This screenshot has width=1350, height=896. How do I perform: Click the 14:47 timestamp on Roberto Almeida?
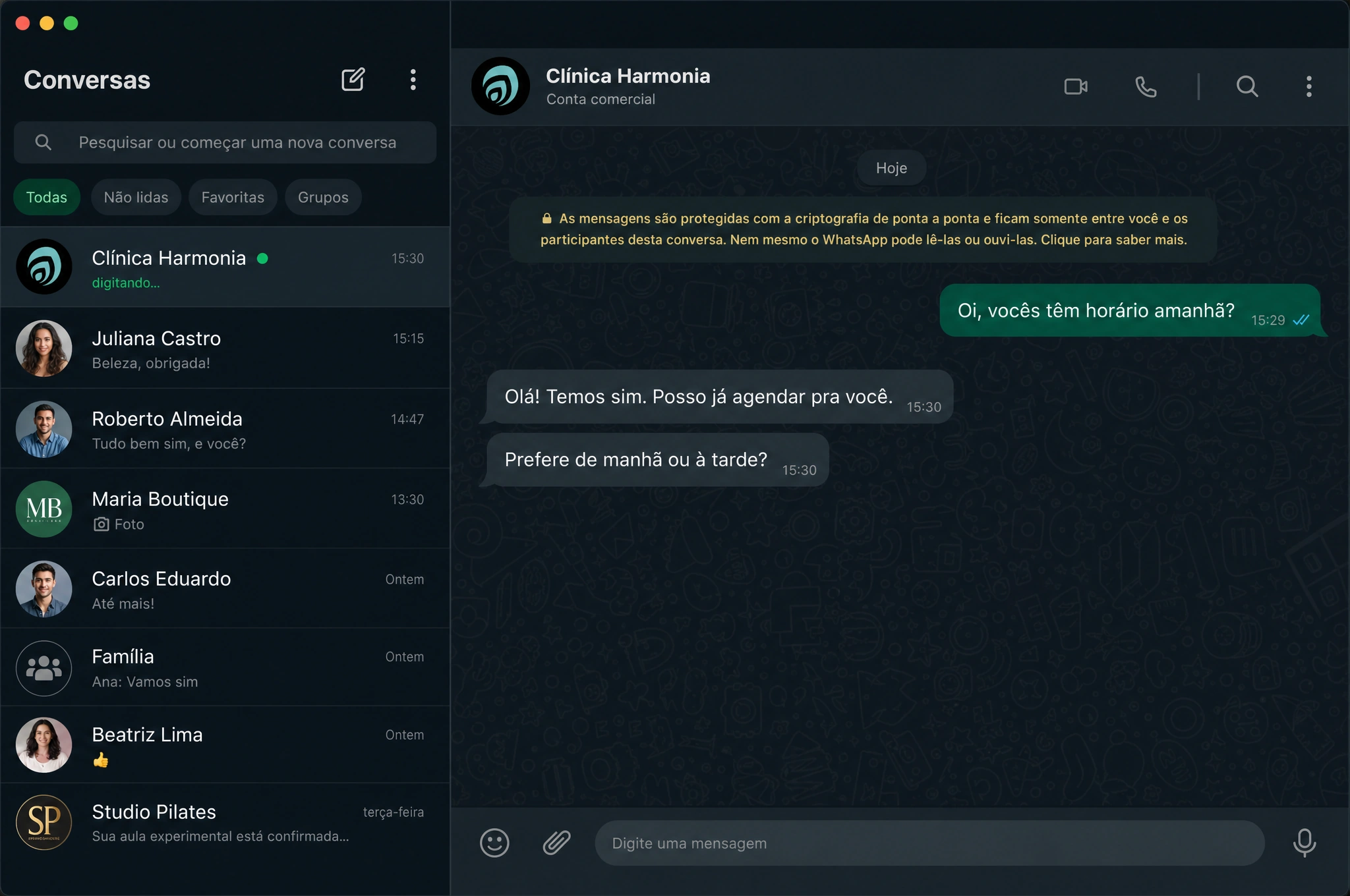tap(407, 419)
